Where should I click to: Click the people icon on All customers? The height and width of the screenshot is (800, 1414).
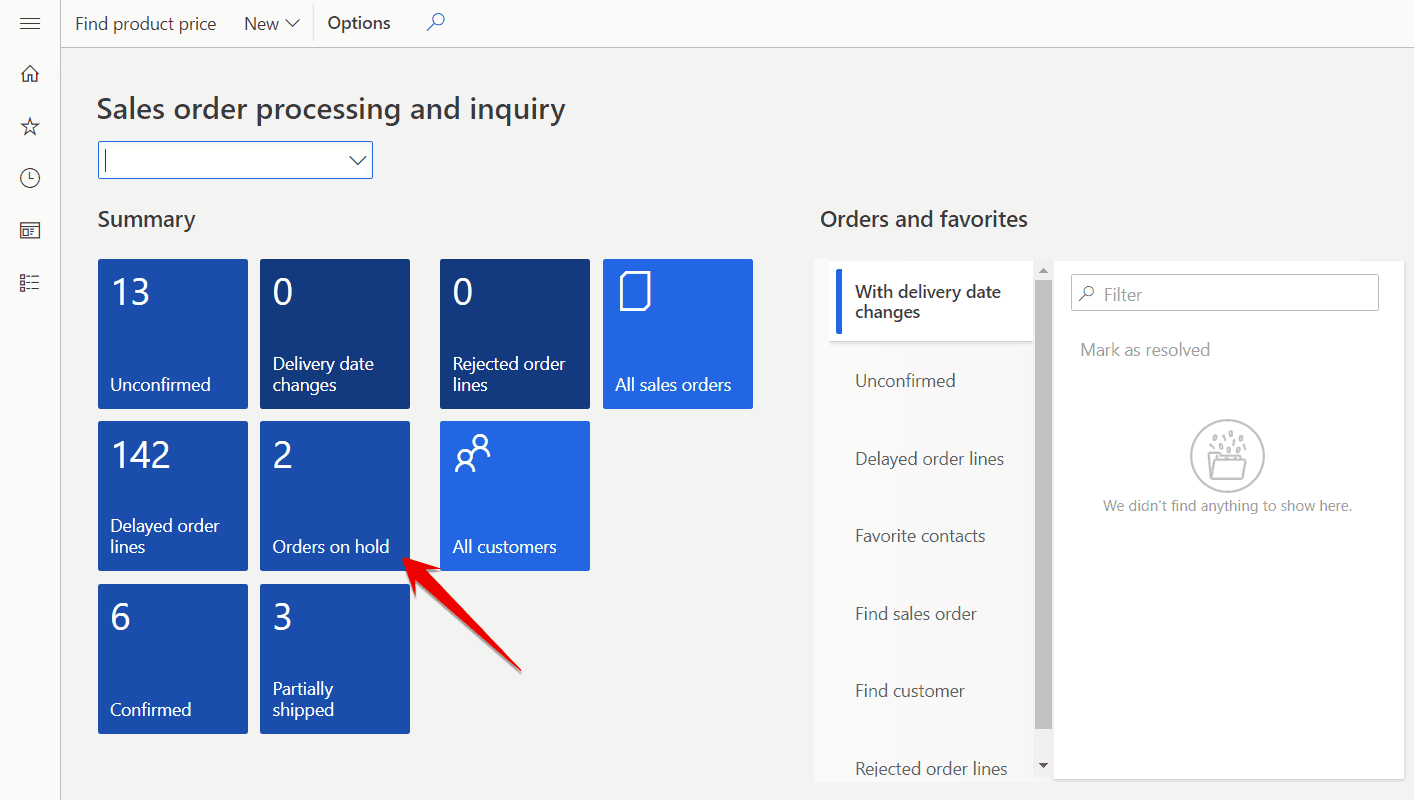(x=473, y=453)
